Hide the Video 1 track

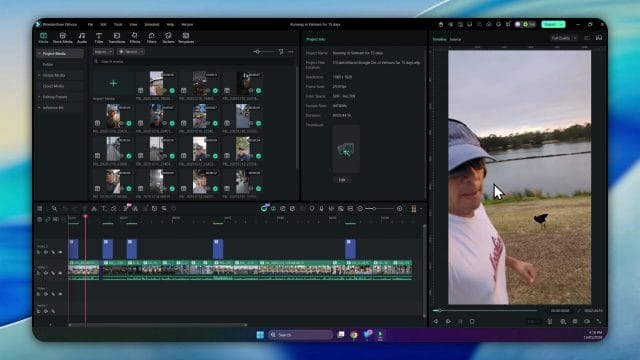60,294
